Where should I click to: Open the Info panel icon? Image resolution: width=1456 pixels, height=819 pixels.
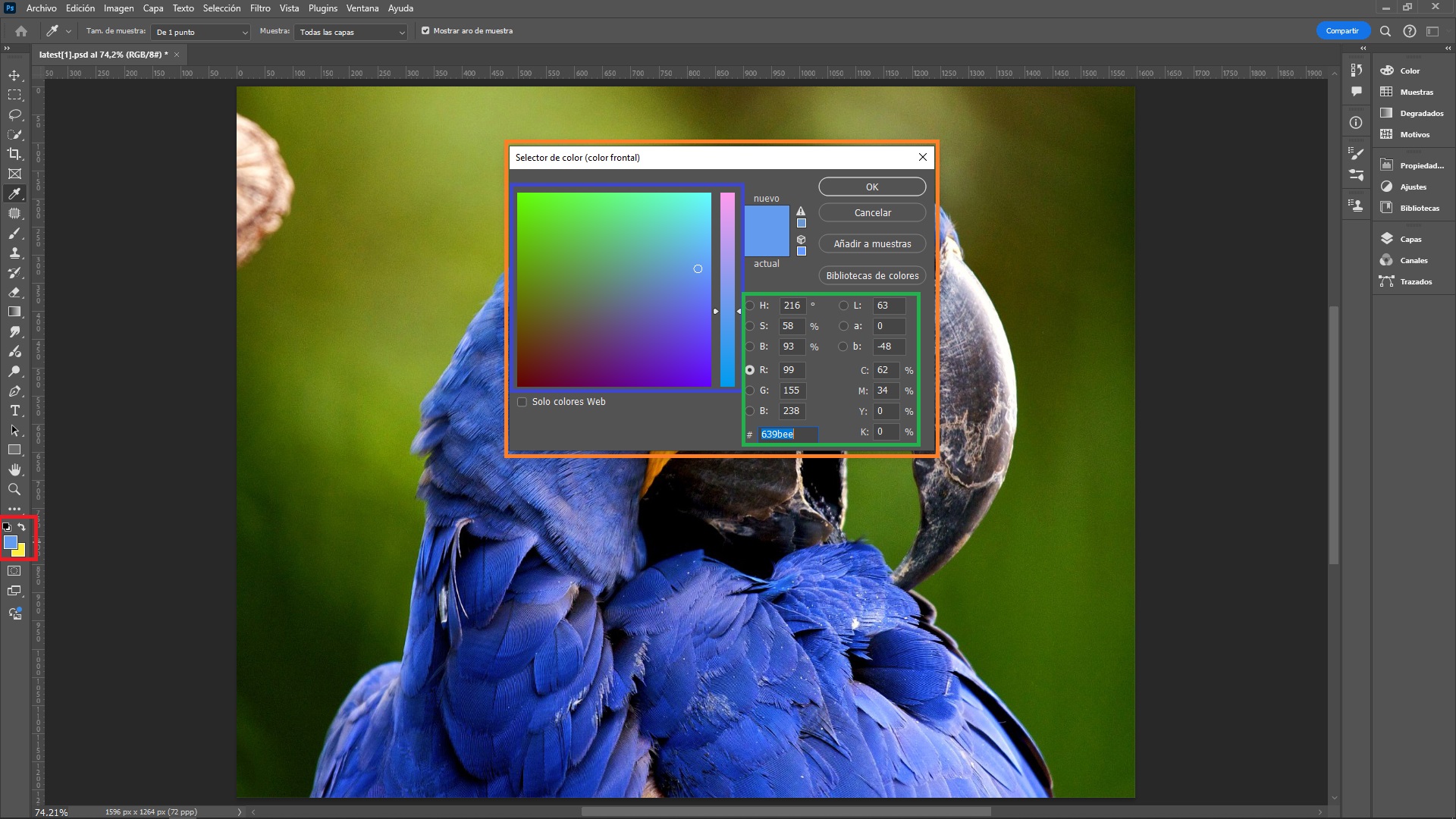(x=1357, y=123)
